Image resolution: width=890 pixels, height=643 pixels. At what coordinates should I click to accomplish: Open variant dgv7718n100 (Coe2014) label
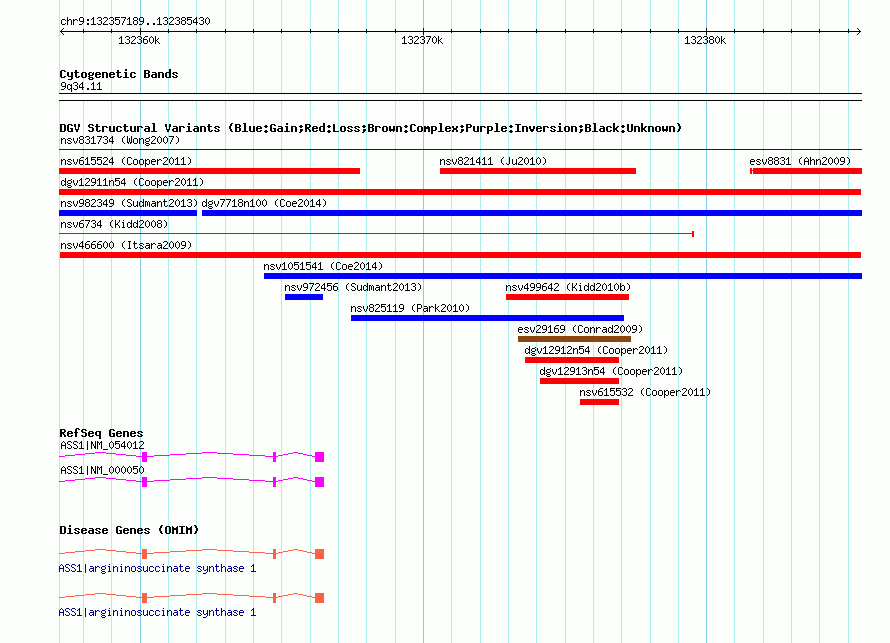264,203
